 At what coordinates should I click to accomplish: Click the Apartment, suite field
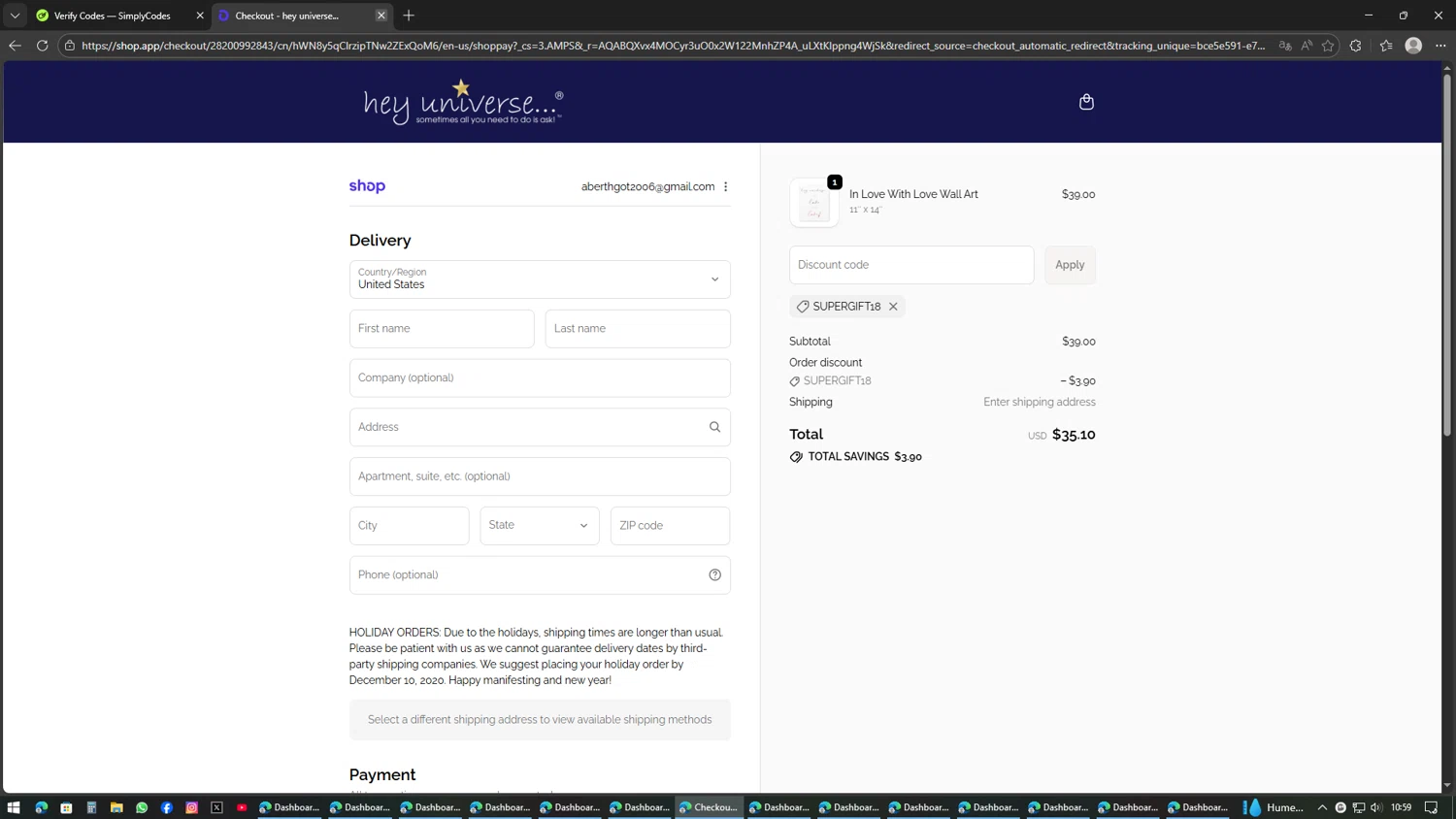click(540, 476)
